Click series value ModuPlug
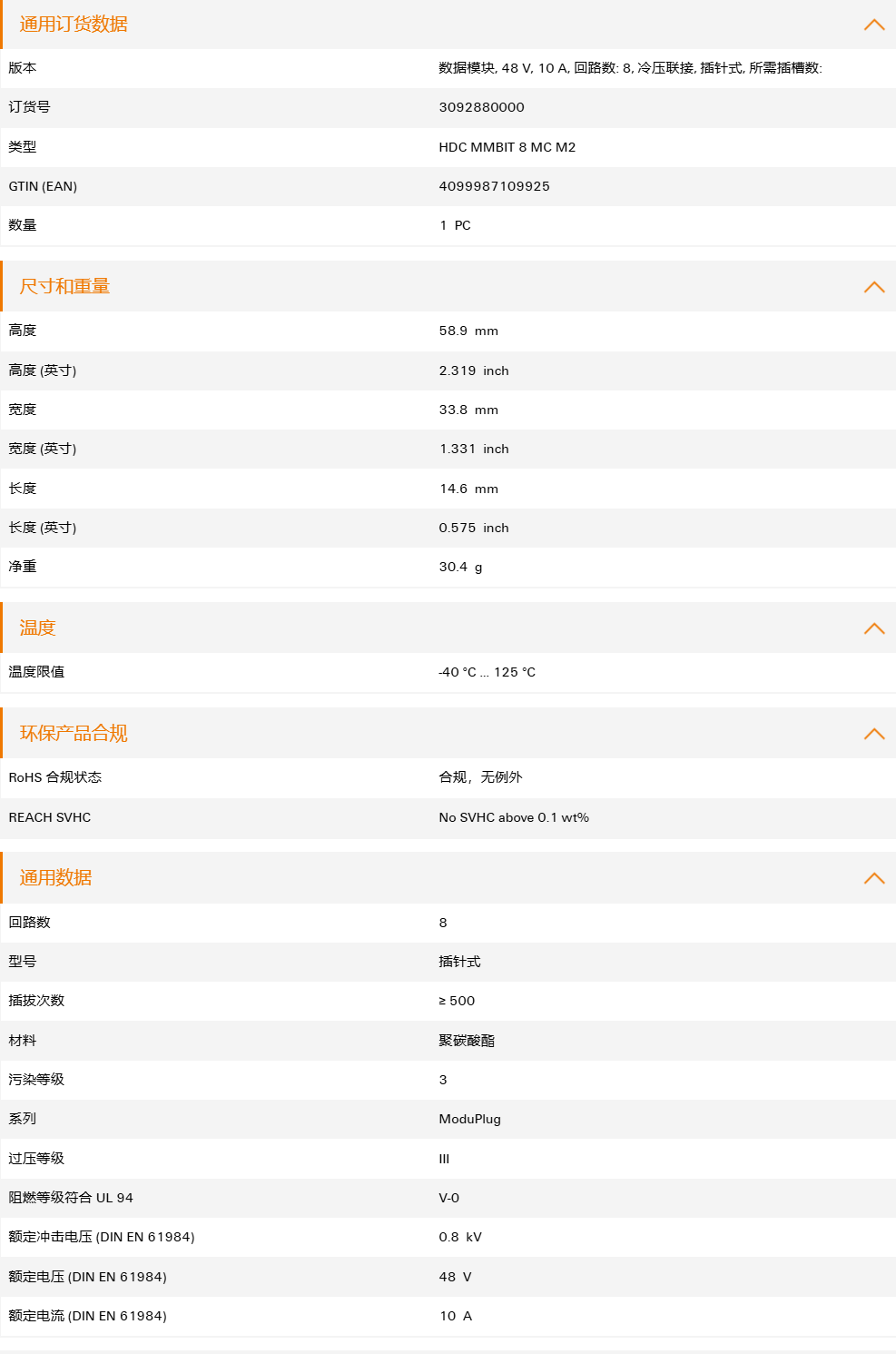This screenshot has height=1354, width=896. pyautogui.click(x=469, y=1119)
